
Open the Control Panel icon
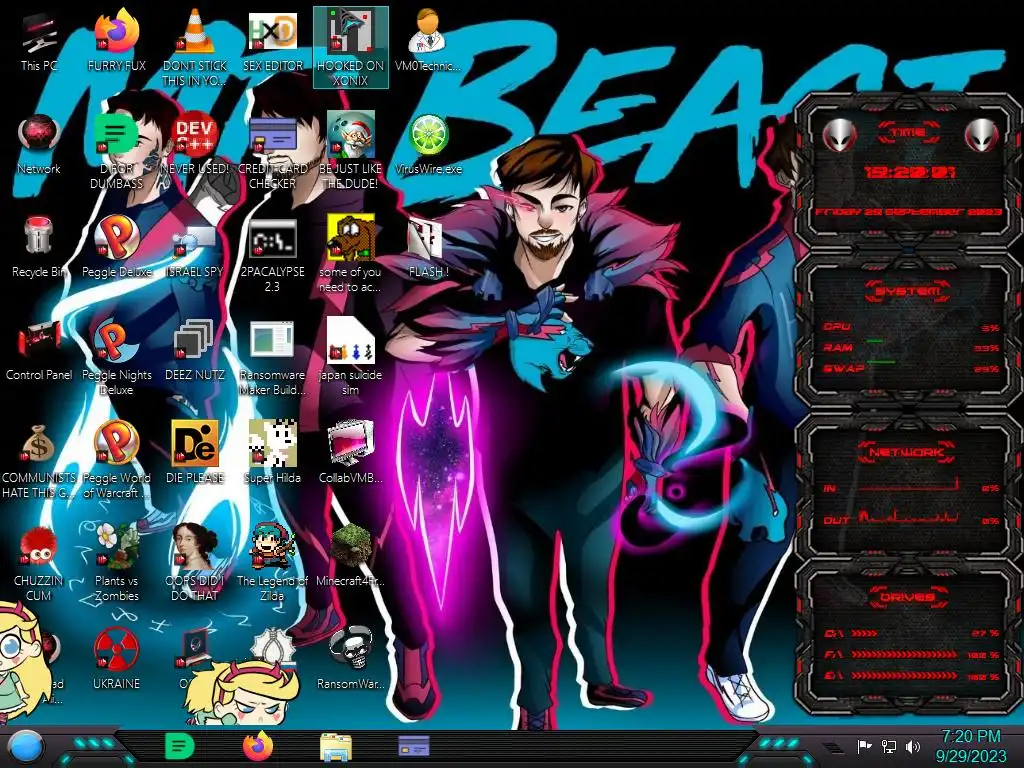click(39, 351)
